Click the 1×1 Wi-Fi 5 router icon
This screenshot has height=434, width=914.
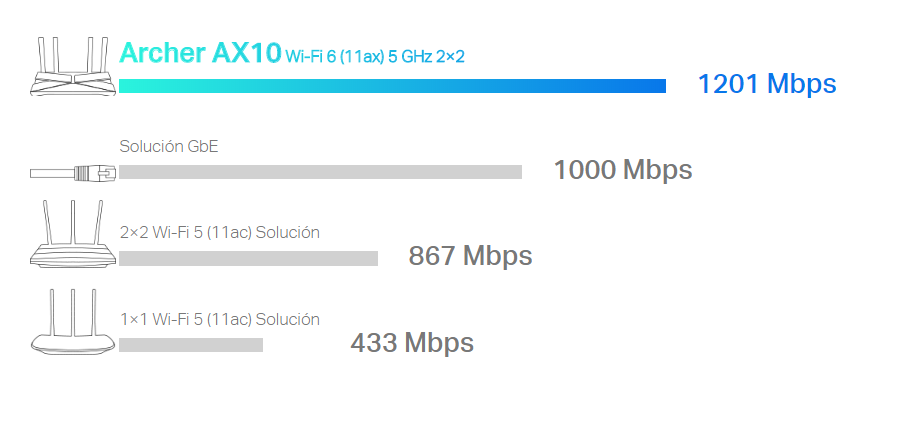pos(73,322)
